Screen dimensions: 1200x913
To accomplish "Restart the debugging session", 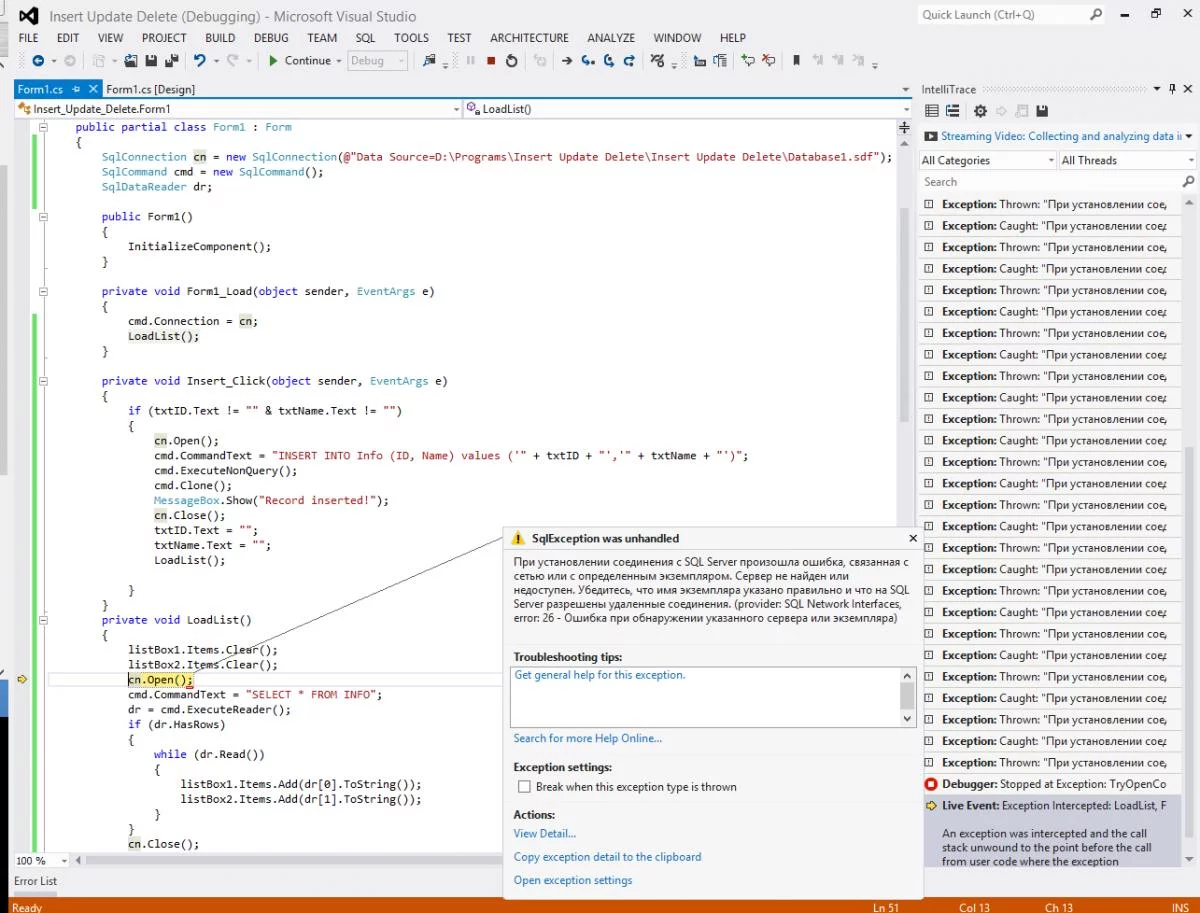I will point(512,61).
